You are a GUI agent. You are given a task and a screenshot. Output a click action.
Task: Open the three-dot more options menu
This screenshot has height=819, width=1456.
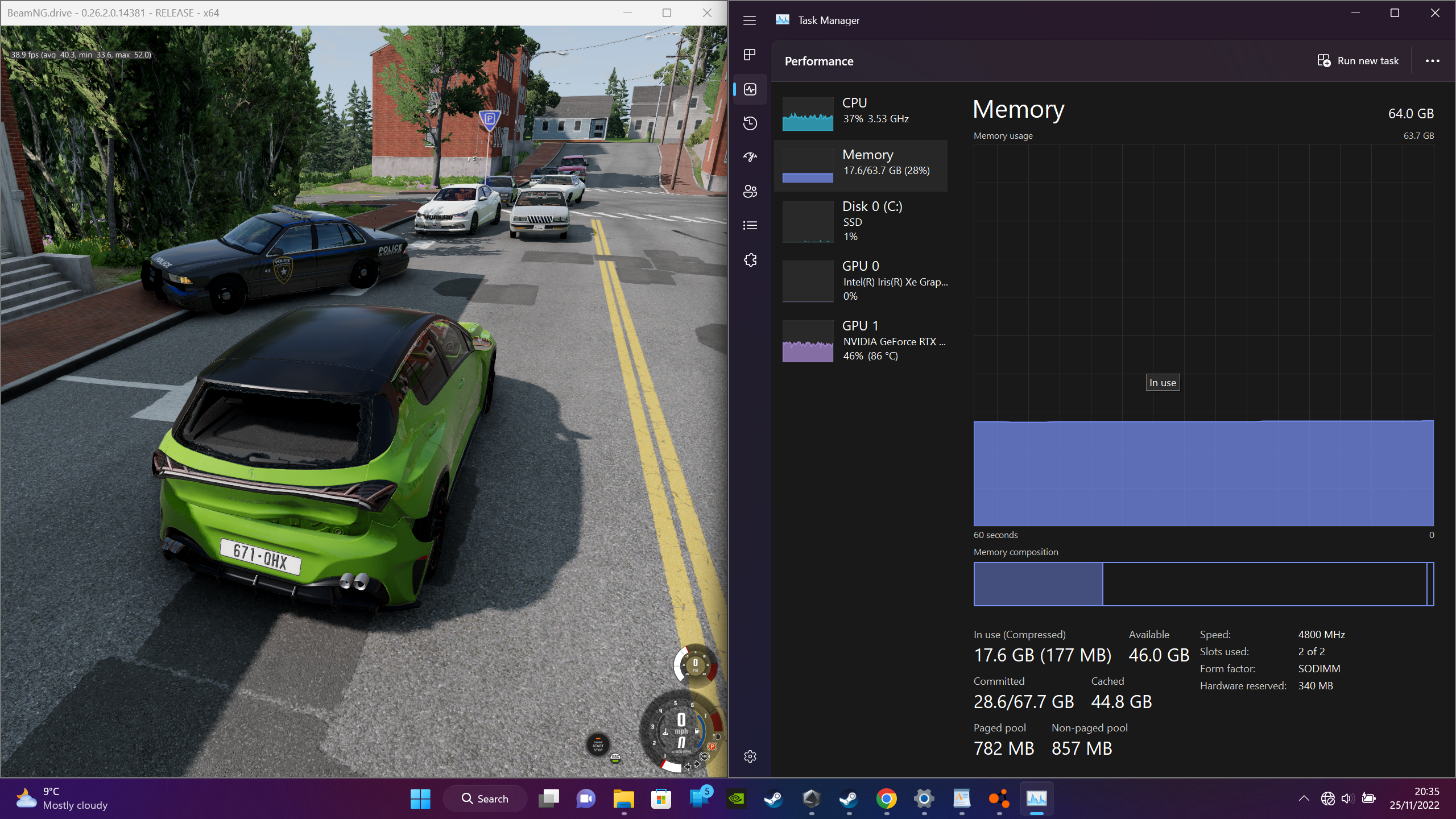tap(1432, 61)
